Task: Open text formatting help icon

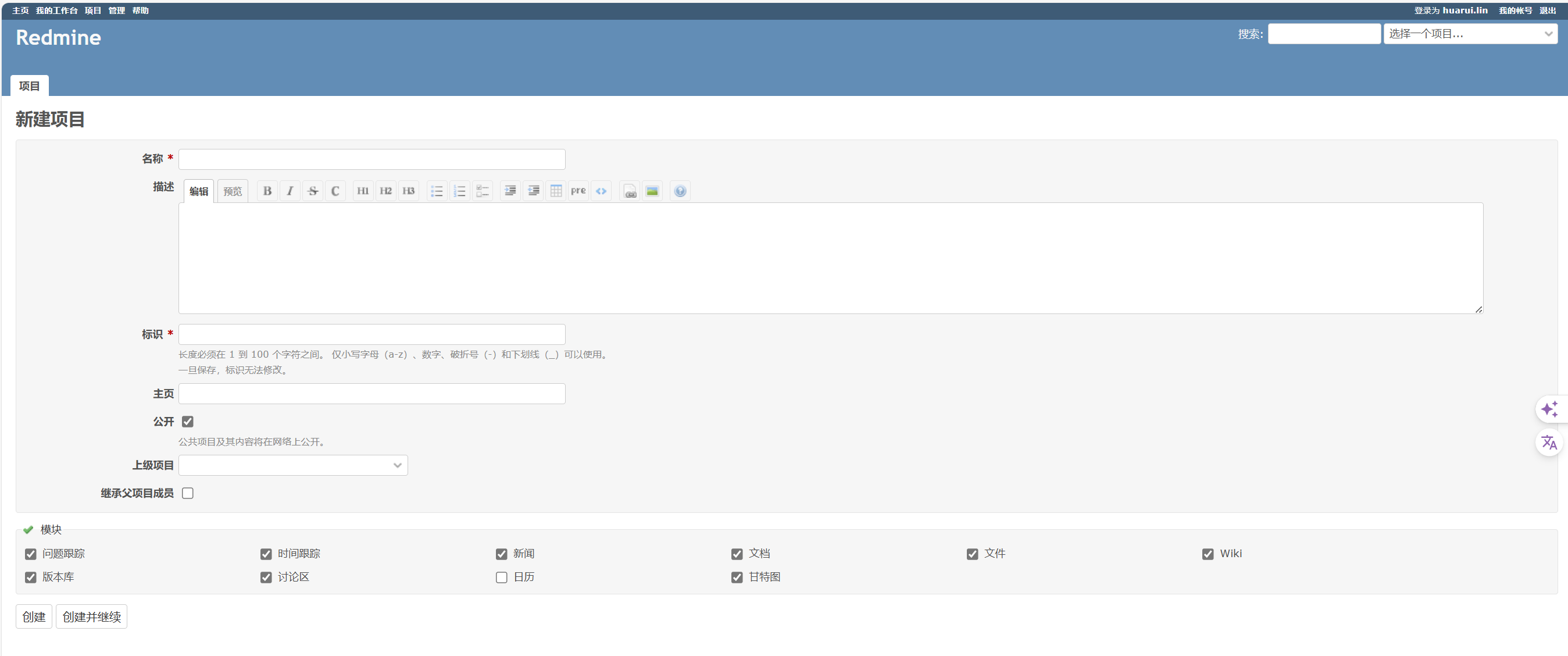Action: [x=680, y=191]
